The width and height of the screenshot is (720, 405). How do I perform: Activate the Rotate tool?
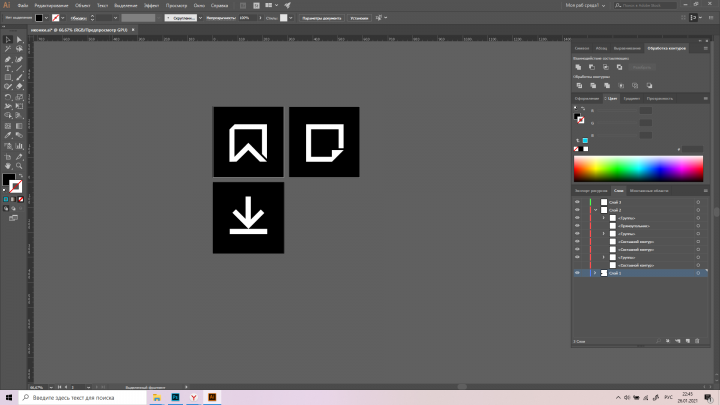pyautogui.click(x=8, y=97)
